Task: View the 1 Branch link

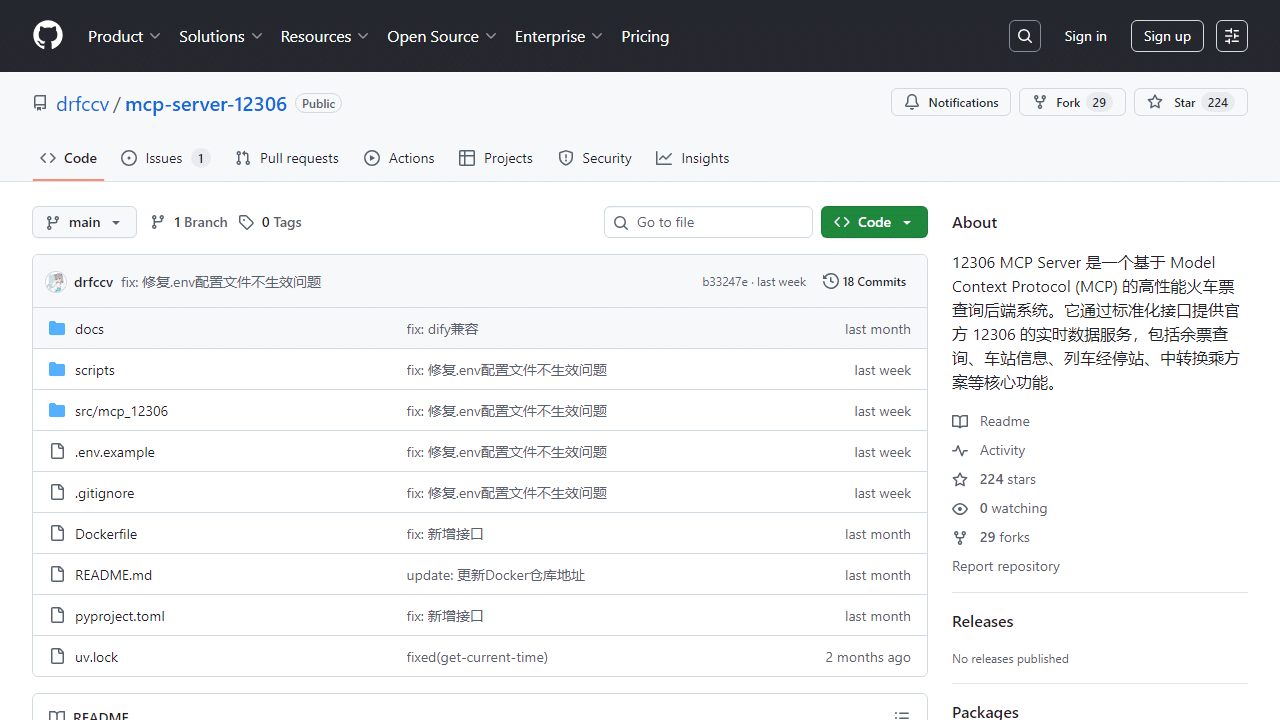Action: (189, 222)
